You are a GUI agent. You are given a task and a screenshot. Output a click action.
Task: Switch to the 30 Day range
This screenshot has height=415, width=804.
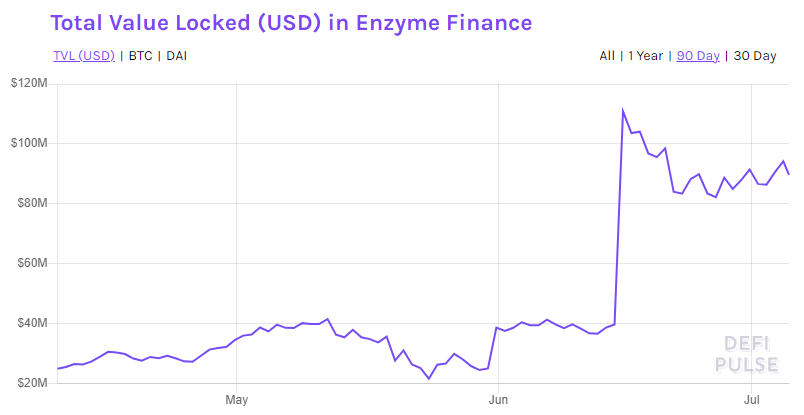tap(754, 56)
